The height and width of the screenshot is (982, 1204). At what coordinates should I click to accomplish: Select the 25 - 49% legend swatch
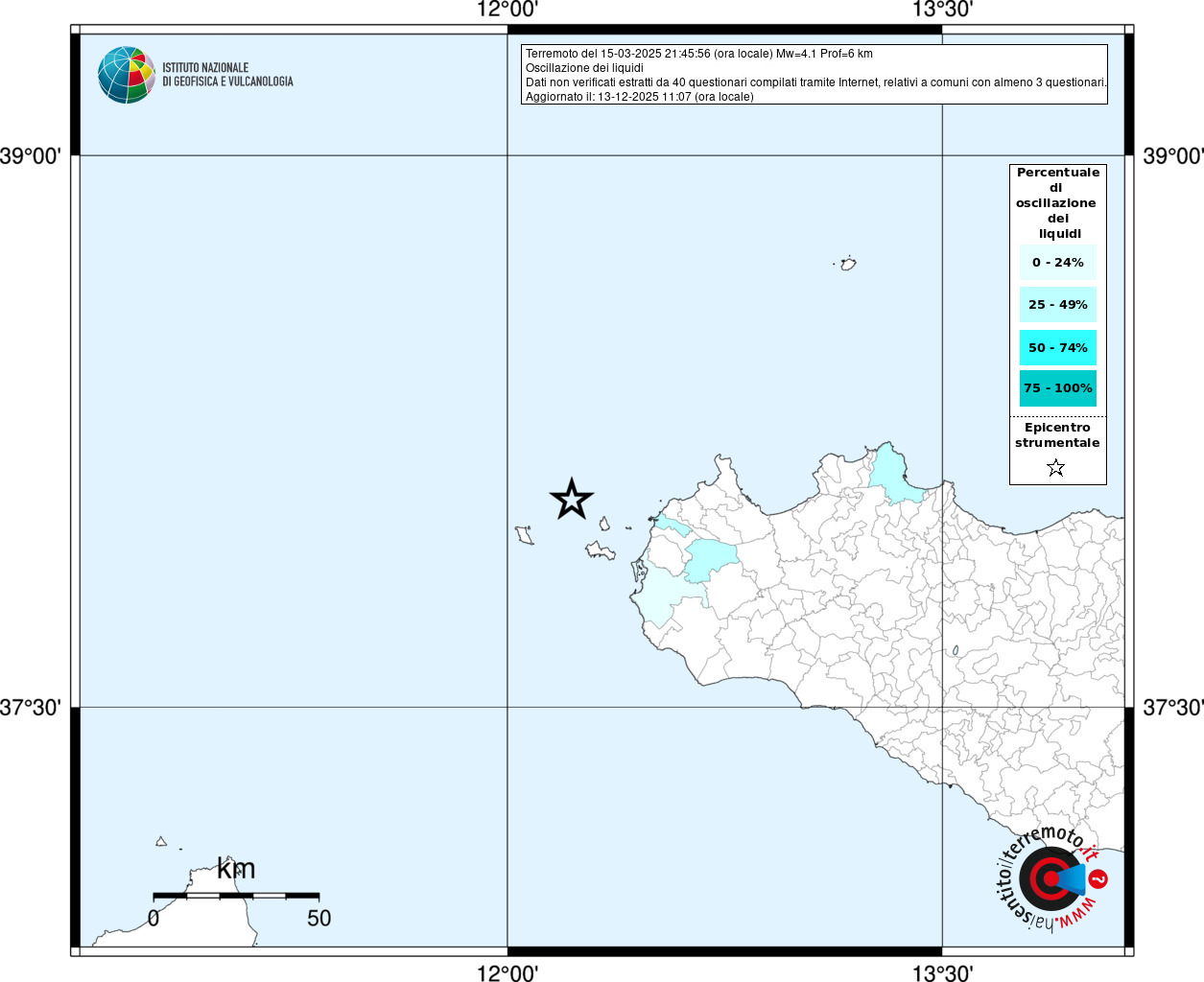coord(1057,305)
